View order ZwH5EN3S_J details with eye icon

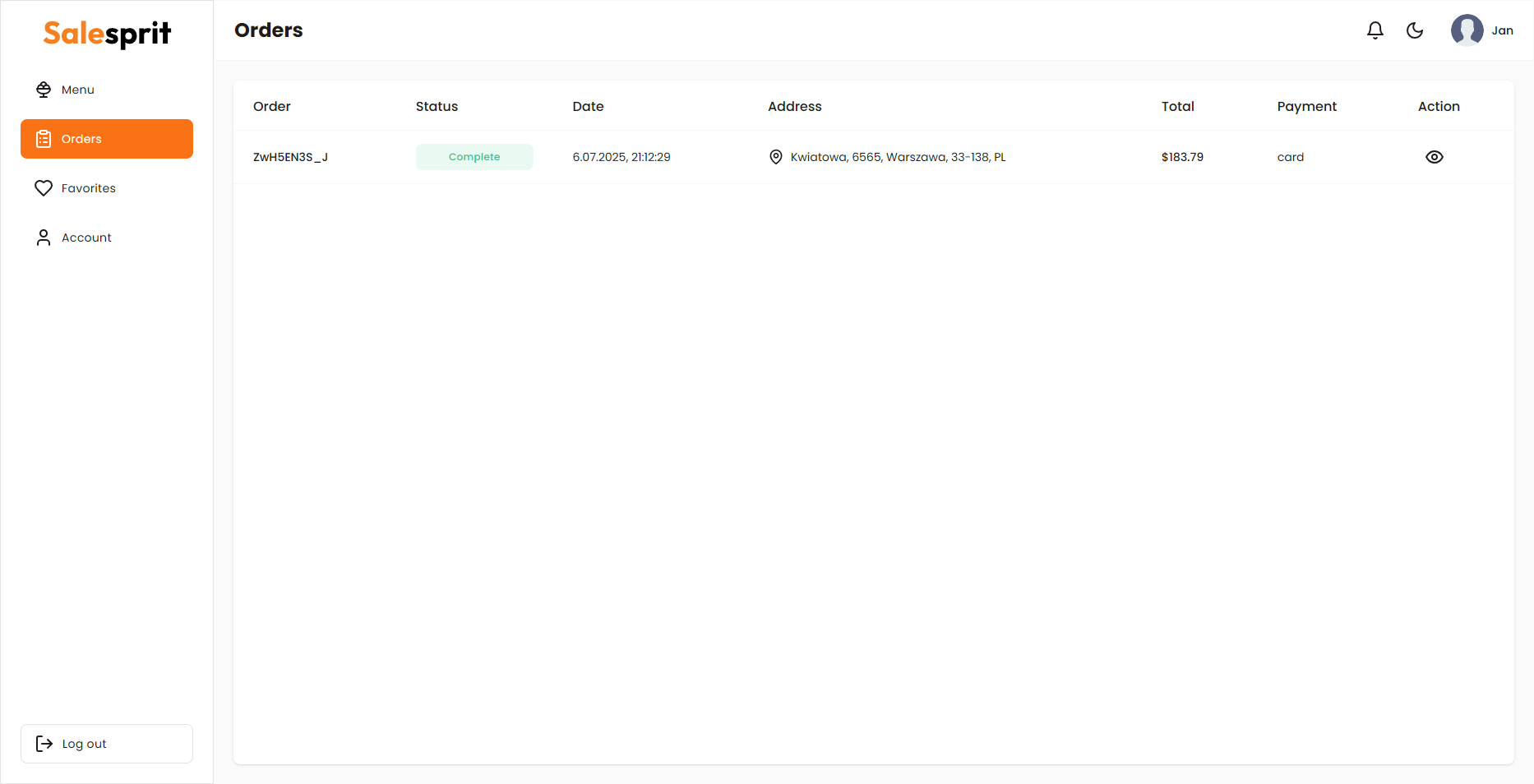pyautogui.click(x=1435, y=157)
